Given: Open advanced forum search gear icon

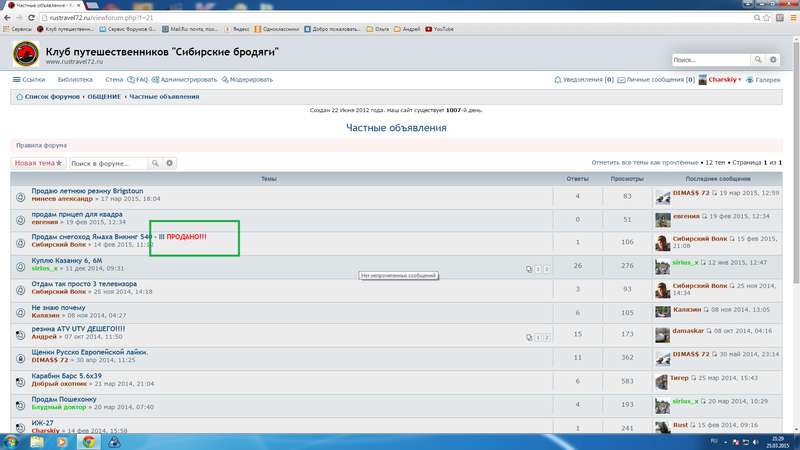Looking at the screenshot, I should click(169, 163).
